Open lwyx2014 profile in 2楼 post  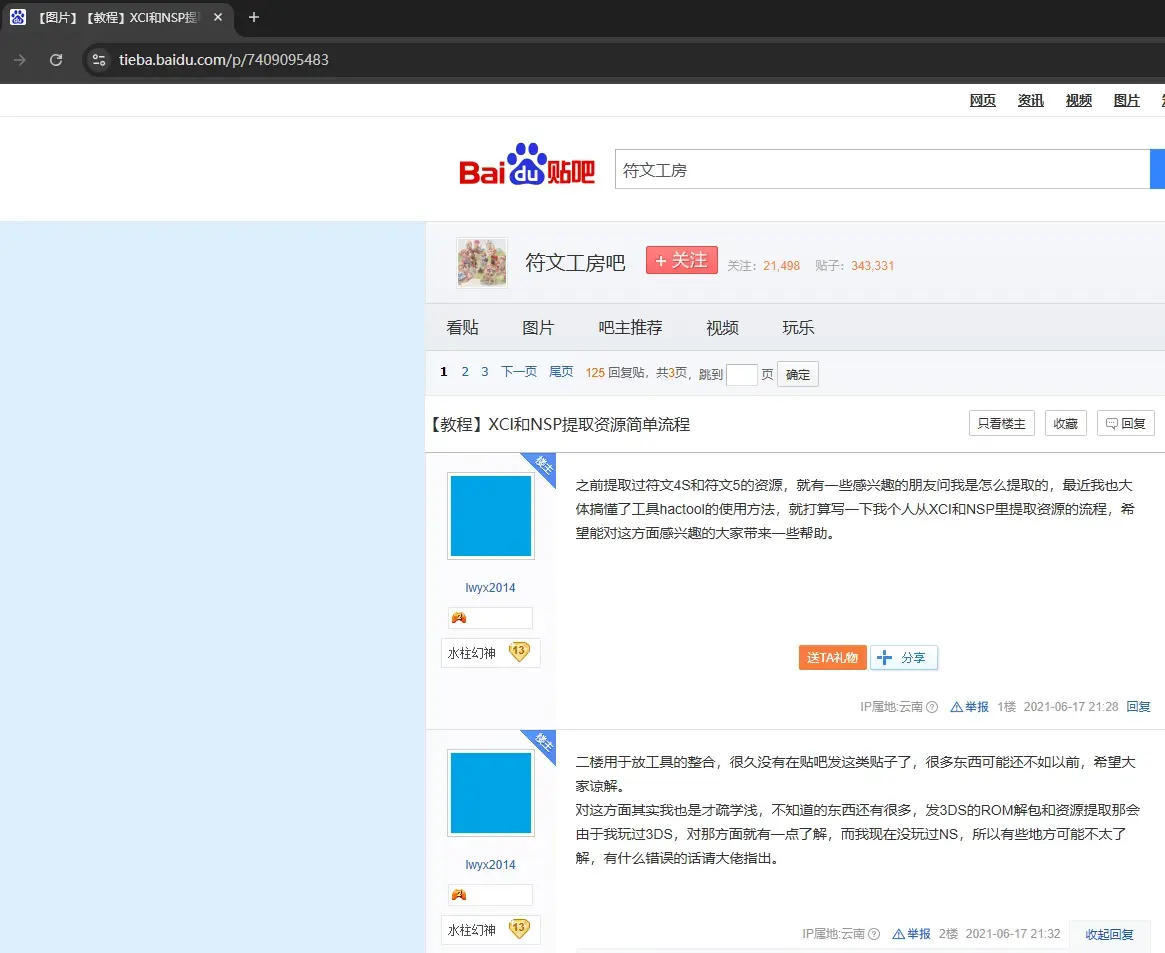pyautogui.click(x=490, y=865)
